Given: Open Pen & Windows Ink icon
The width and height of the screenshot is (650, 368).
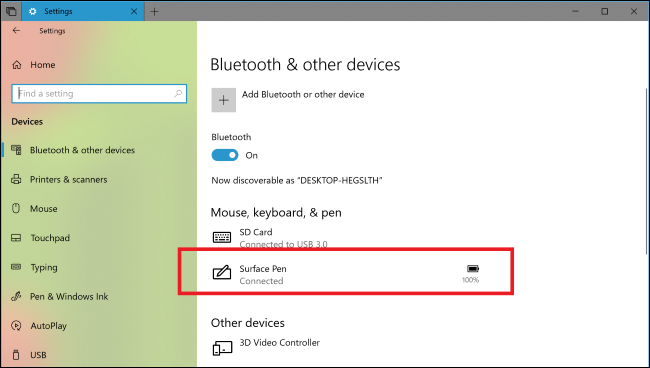Looking at the screenshot, I should [16, 296].
